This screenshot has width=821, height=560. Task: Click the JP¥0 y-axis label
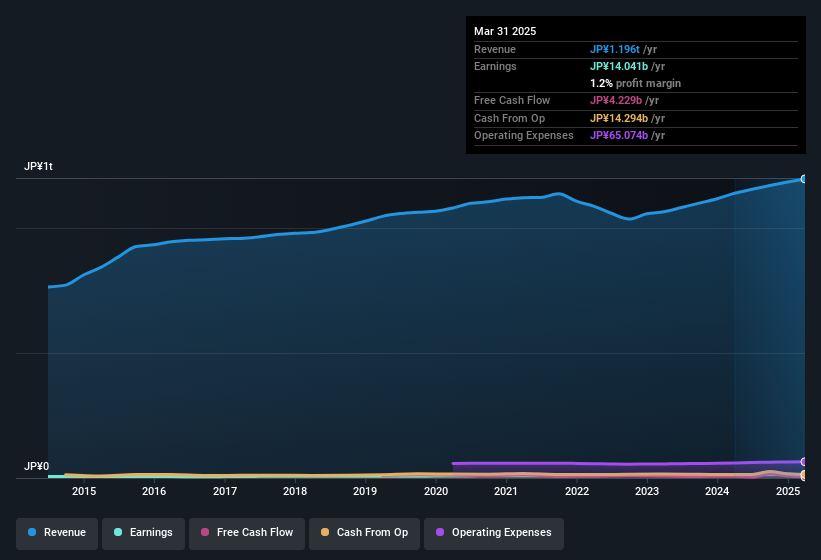pos(37,466)
